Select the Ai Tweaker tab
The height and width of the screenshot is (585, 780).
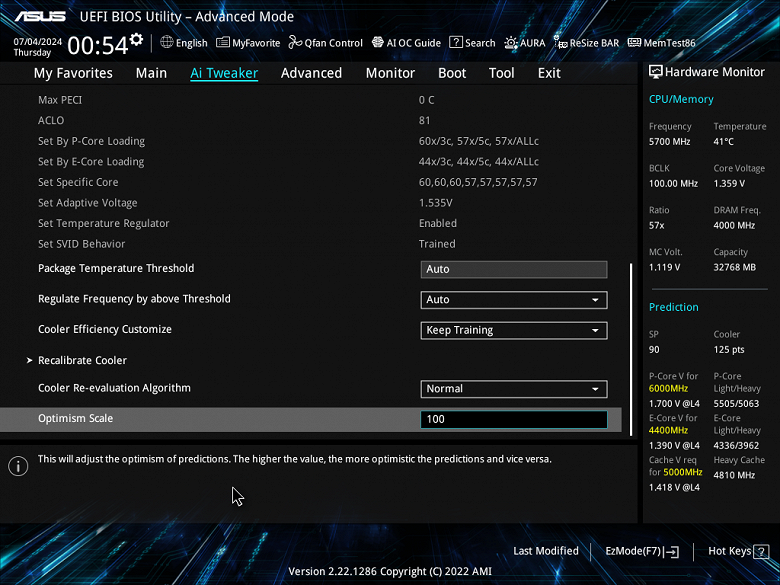pos(224,73)
